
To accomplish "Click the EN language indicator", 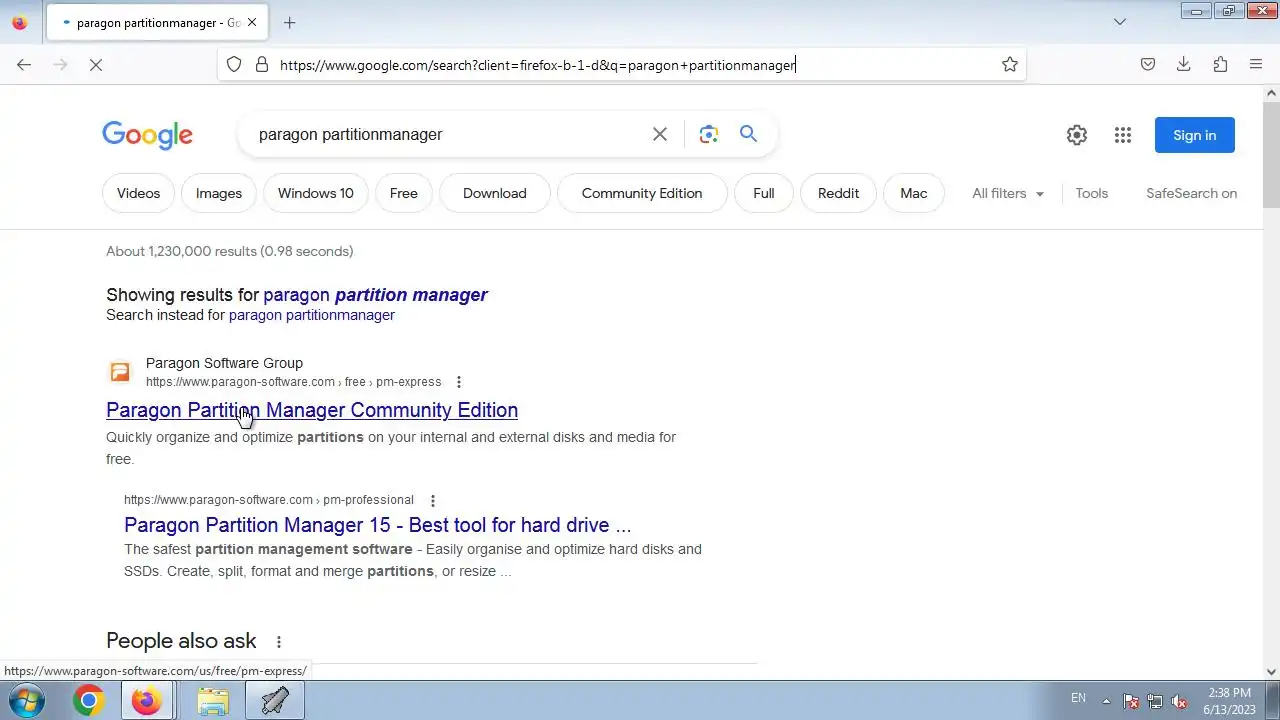I will pos(1078,698).
